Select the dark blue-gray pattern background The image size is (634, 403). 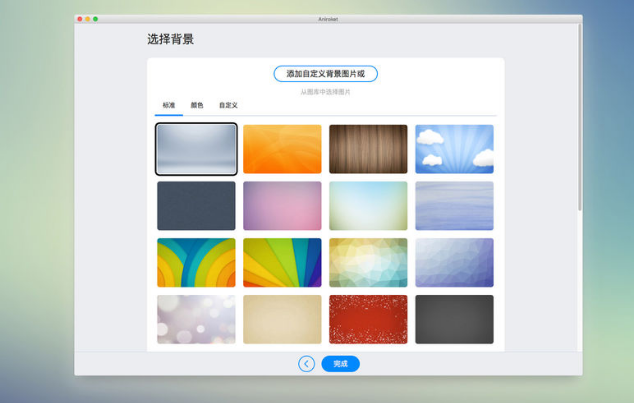coord(196,206)
